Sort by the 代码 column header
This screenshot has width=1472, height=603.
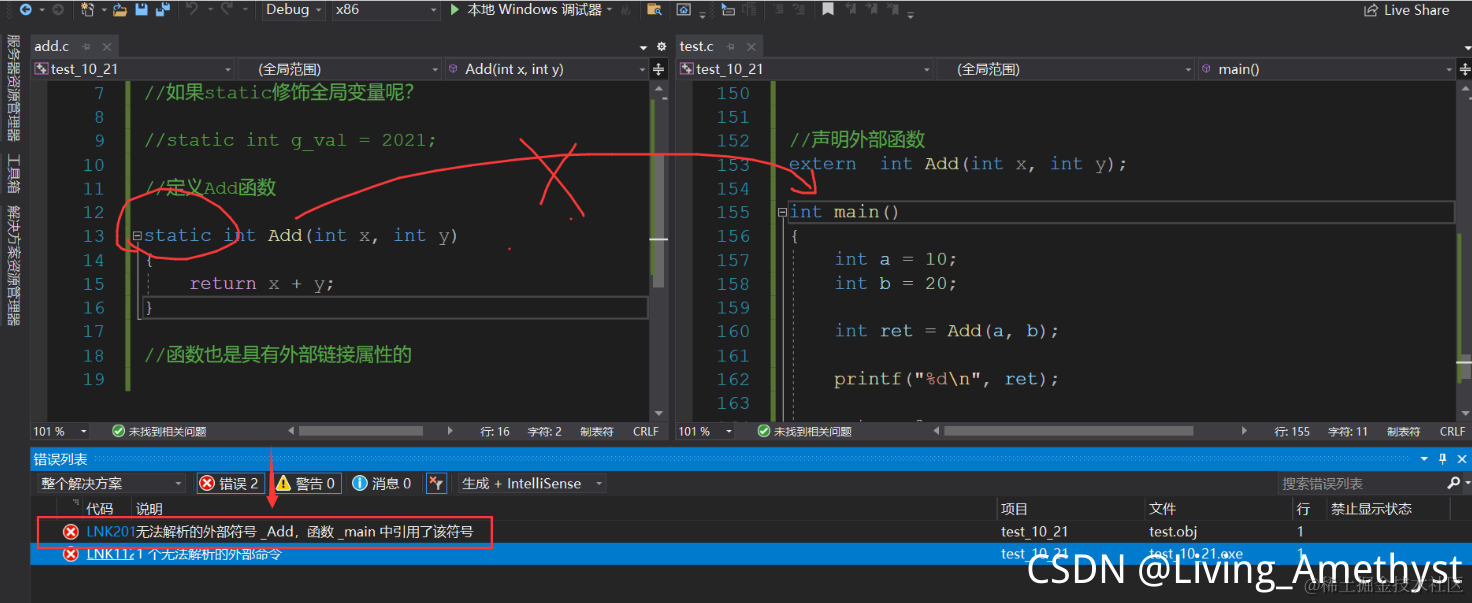pos(100,509)
